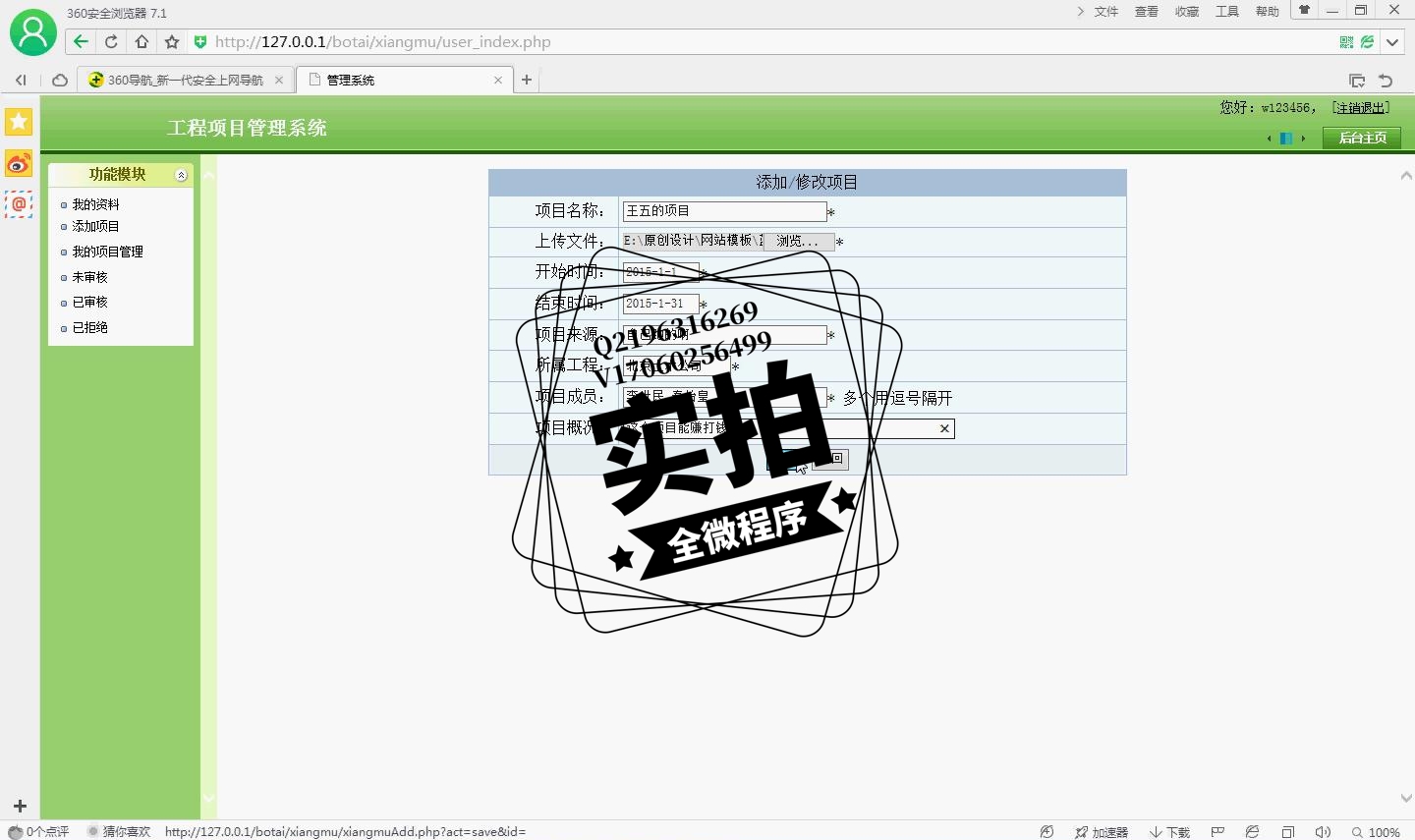Image resolution: width=1415 pixels, height=840 pixels.
Task: Open 我的项目管理 in the sidebar
Action: 107,252
